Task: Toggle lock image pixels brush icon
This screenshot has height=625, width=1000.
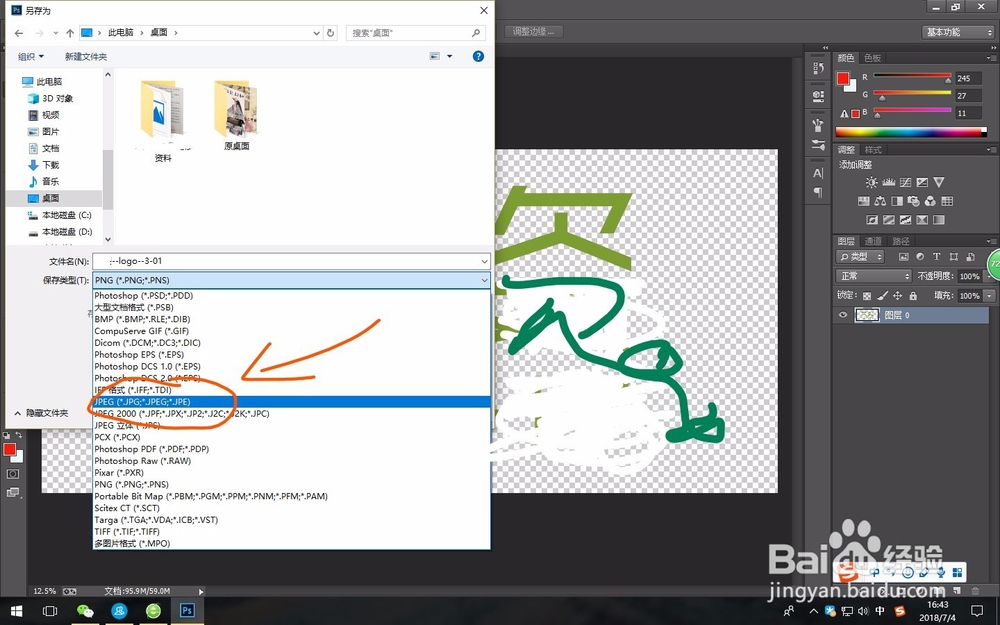Action: [x=882, y=296]
